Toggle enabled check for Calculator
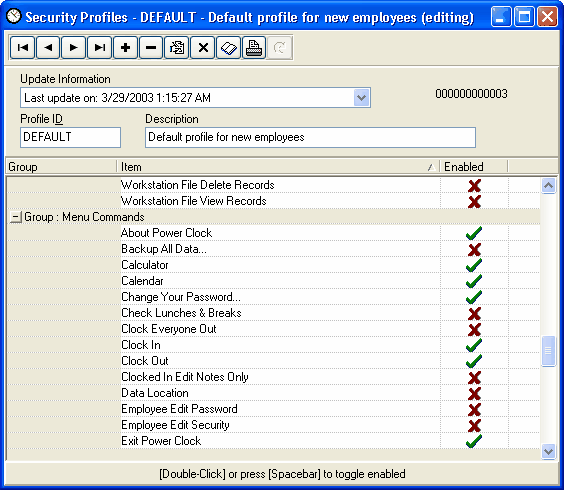564x490 pixels. (474, 265)
